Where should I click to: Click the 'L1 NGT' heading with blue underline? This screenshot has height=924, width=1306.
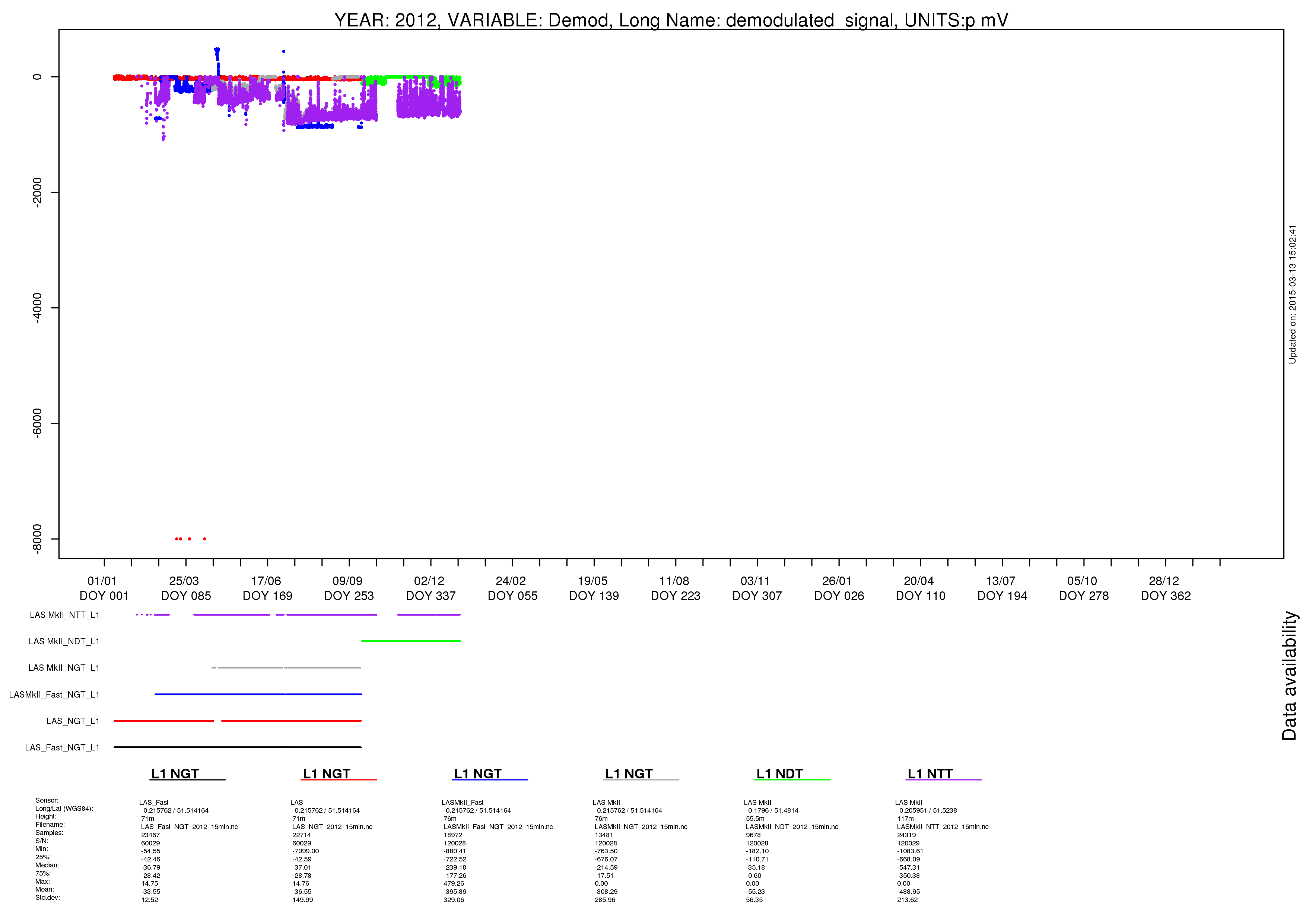pyautogui.click(x=477, y=774)
